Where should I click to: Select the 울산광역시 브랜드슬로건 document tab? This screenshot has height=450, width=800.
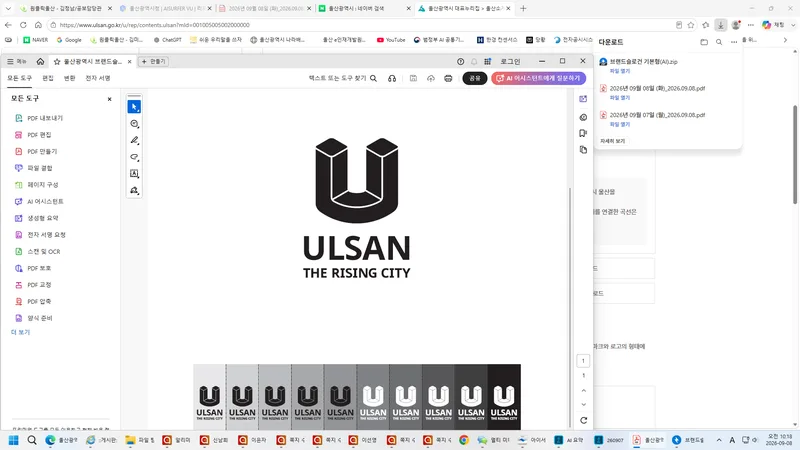coord(92,61)
